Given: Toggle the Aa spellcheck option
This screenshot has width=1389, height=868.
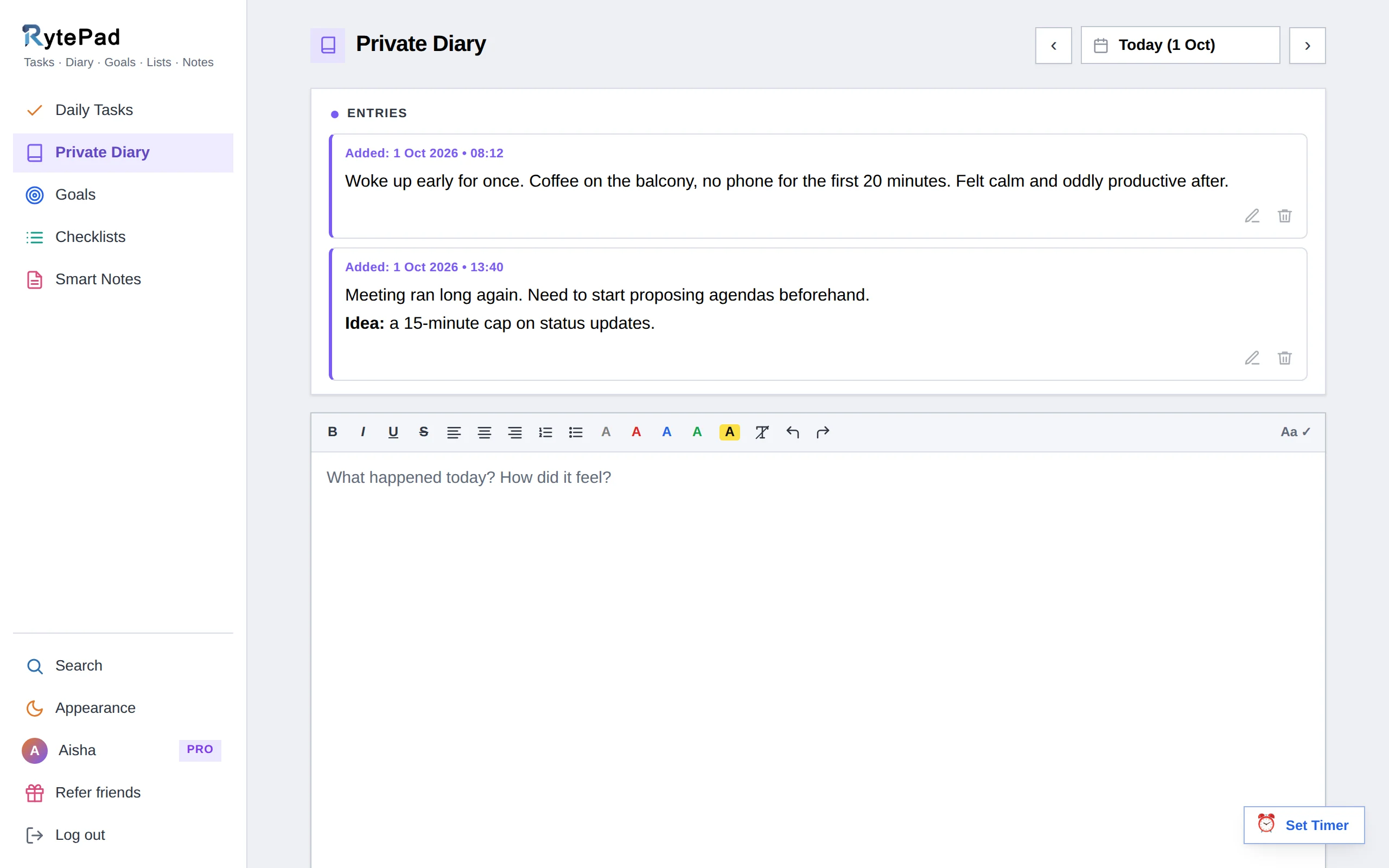Looking at the screenshot, I should (1296, 432).
